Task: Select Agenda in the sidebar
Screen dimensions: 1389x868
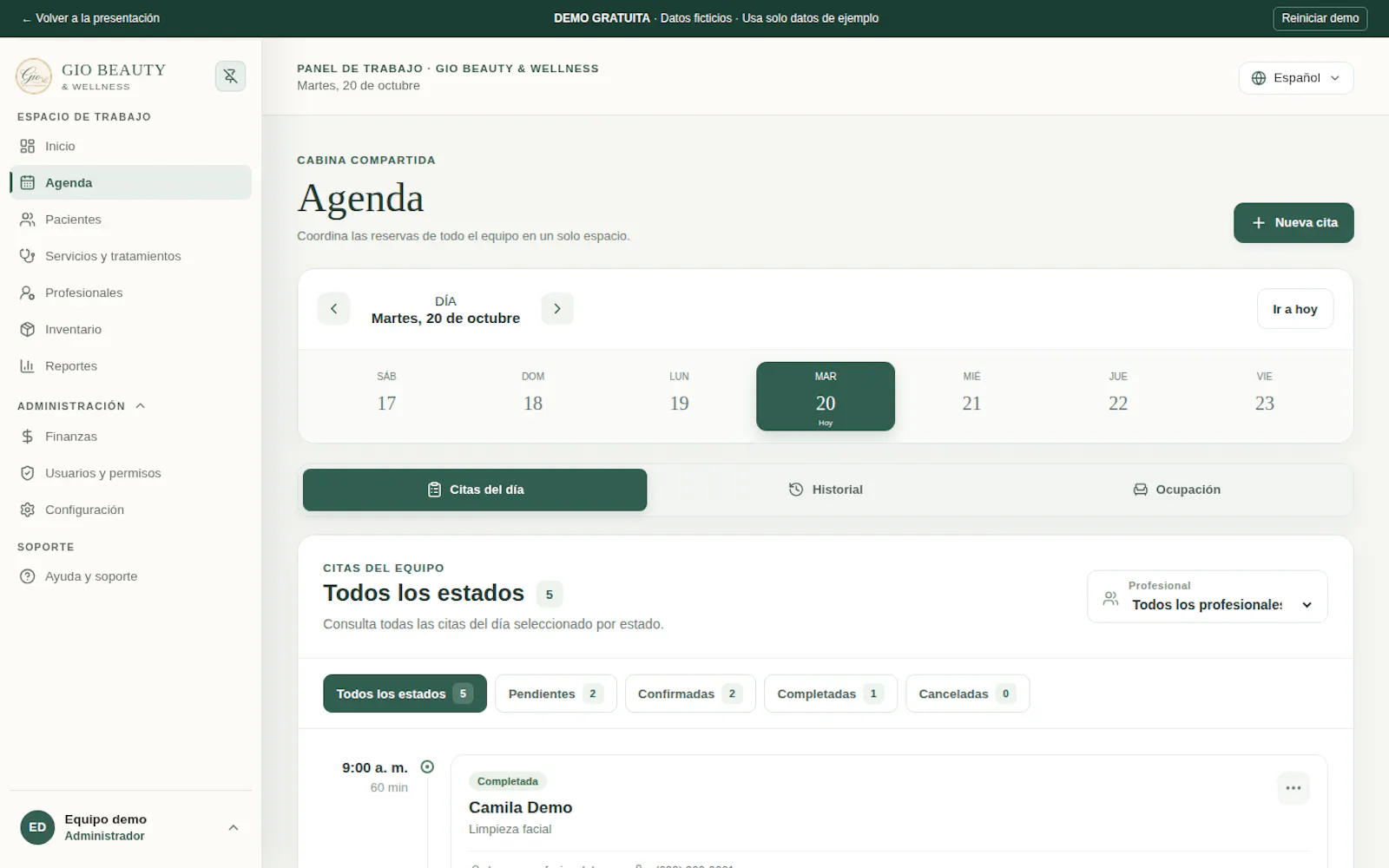Action: (x=130, y=182)
